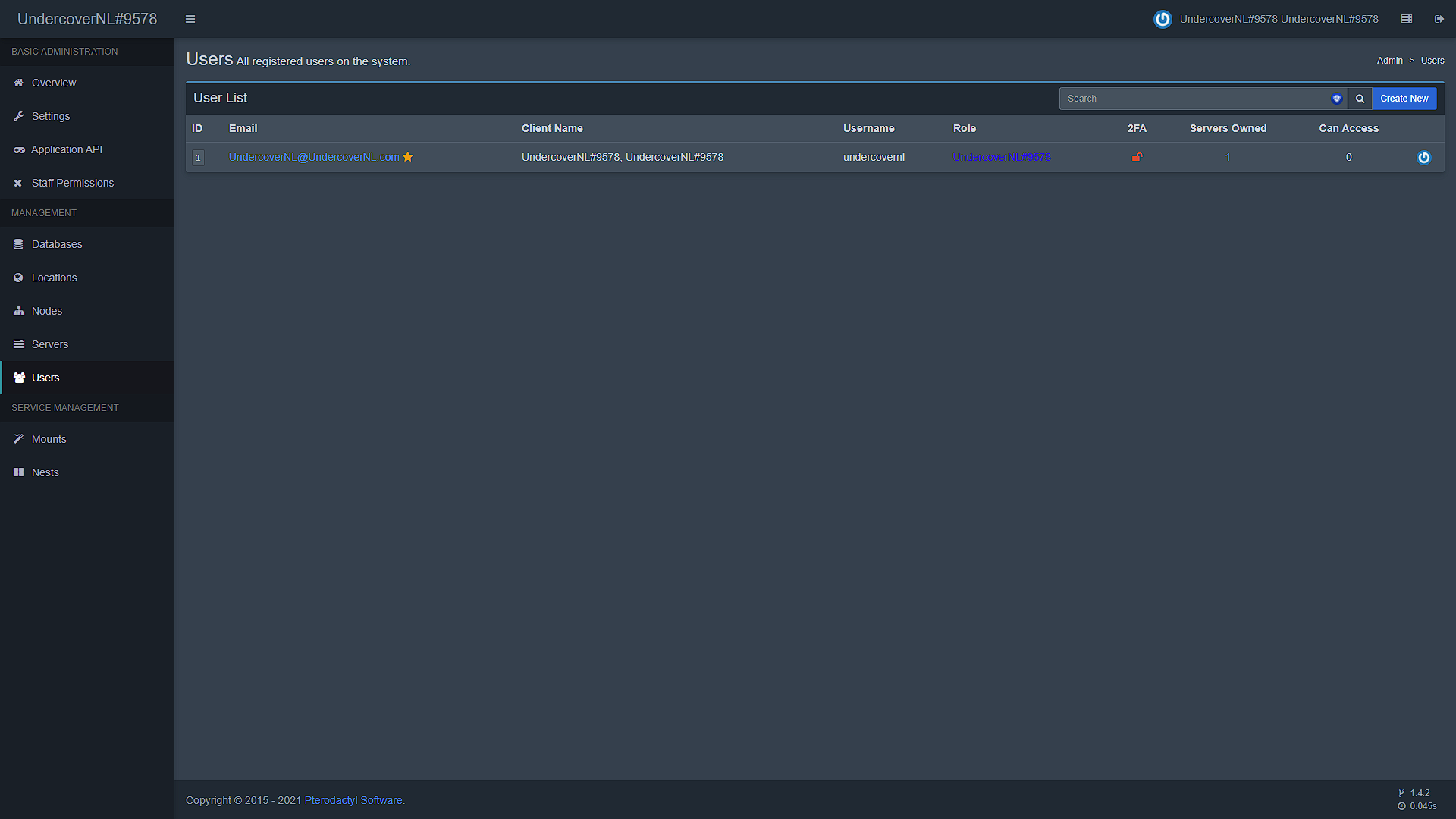Go to Application API page
Viewport: 1456px width, 819px height.
click(x=87, y=149)
